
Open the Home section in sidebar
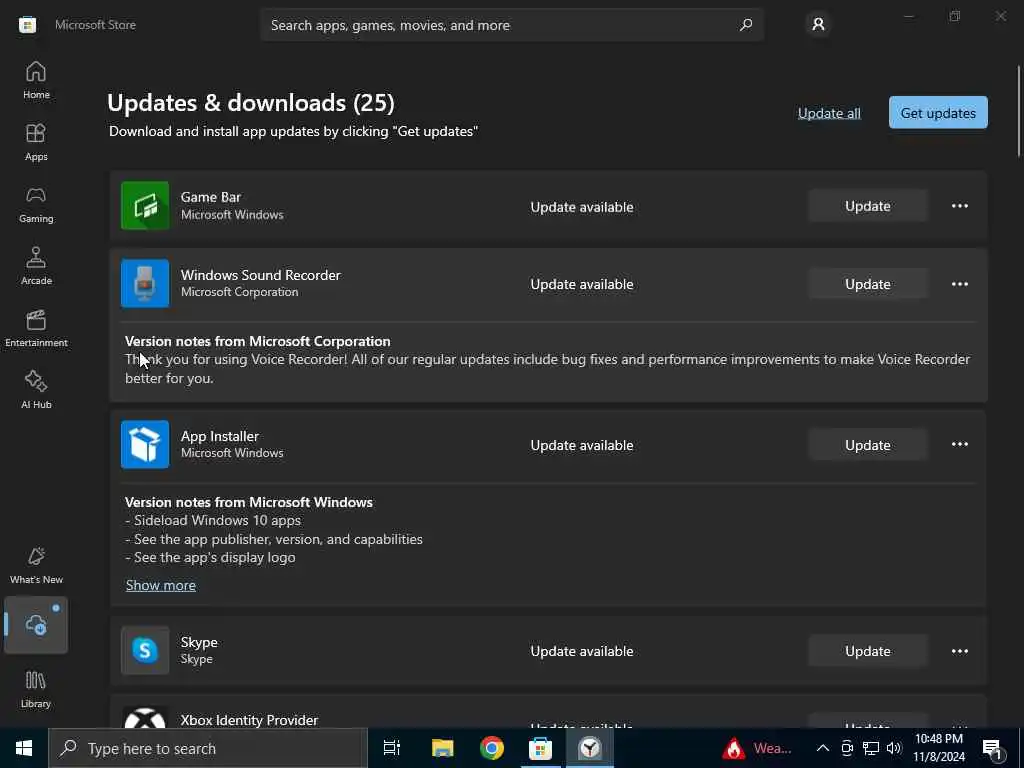tap(36, 80)
